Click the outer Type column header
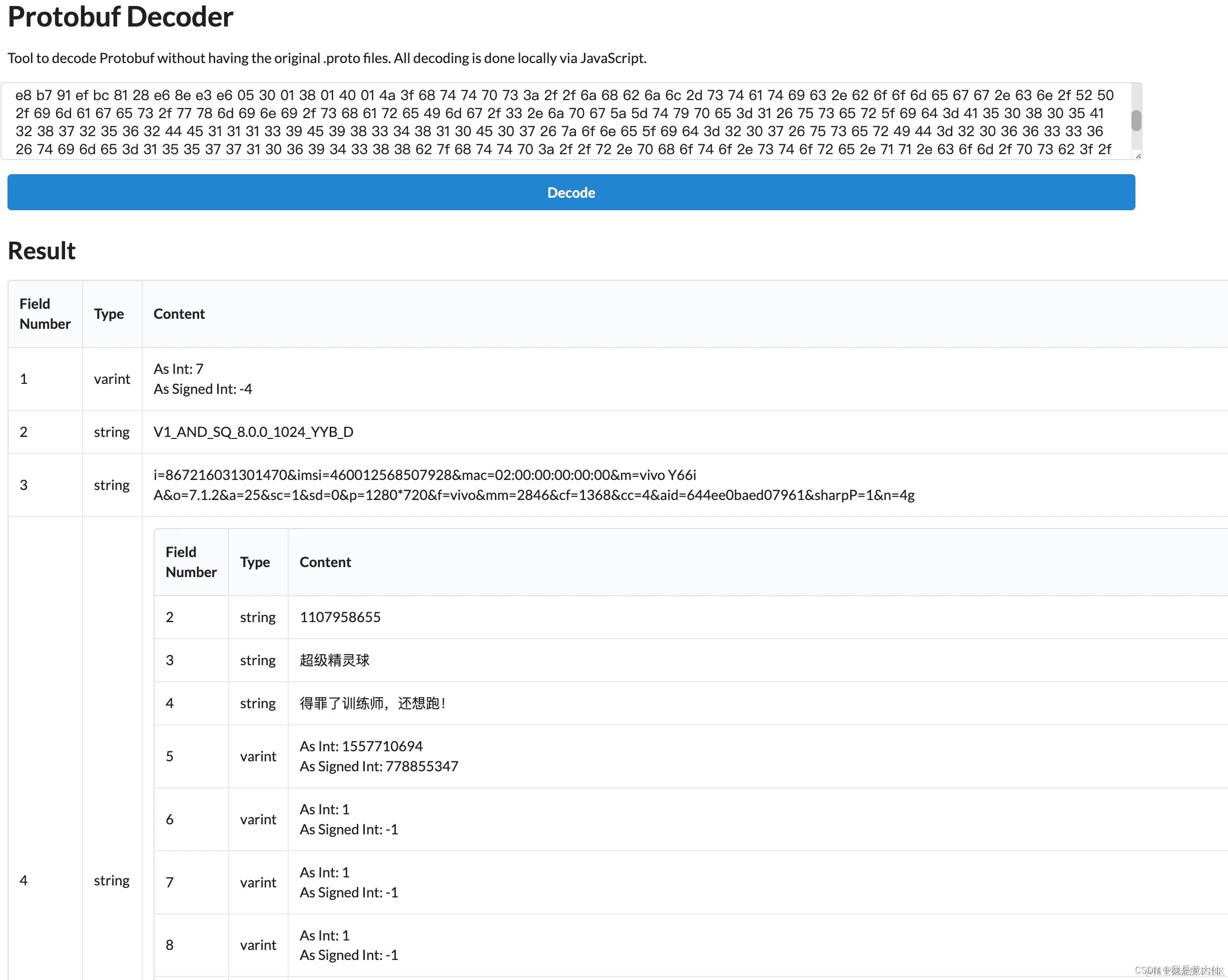The image size is (1228, 980). [x=109, y=314]
